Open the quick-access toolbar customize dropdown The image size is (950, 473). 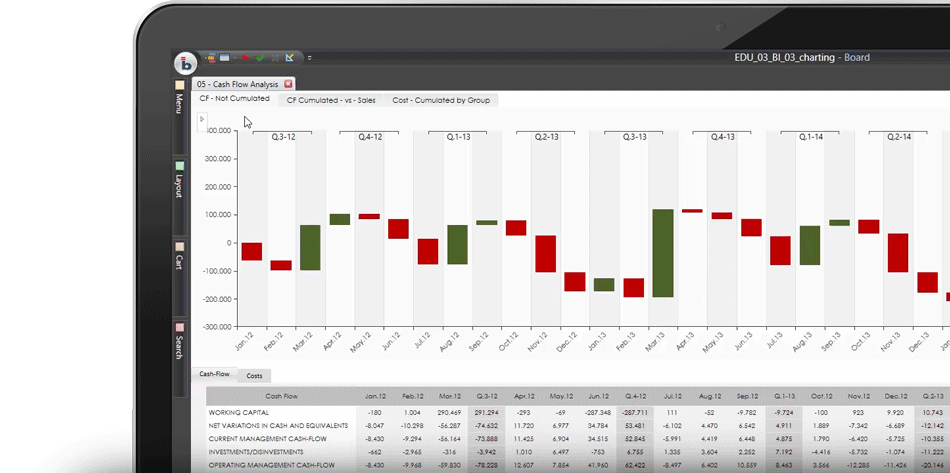(x=309, y=58)
